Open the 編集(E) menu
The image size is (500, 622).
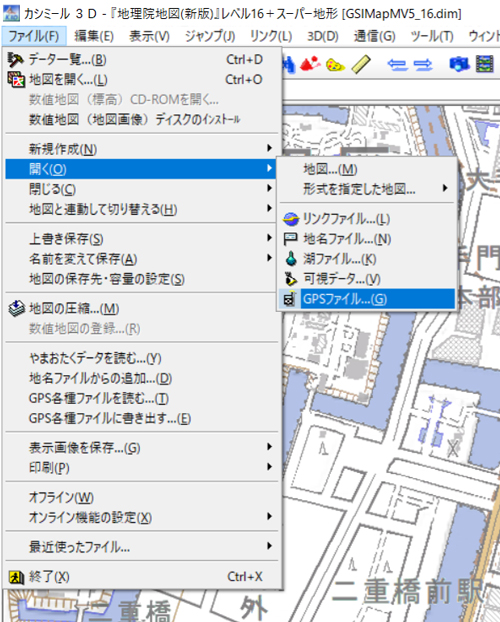94,36
